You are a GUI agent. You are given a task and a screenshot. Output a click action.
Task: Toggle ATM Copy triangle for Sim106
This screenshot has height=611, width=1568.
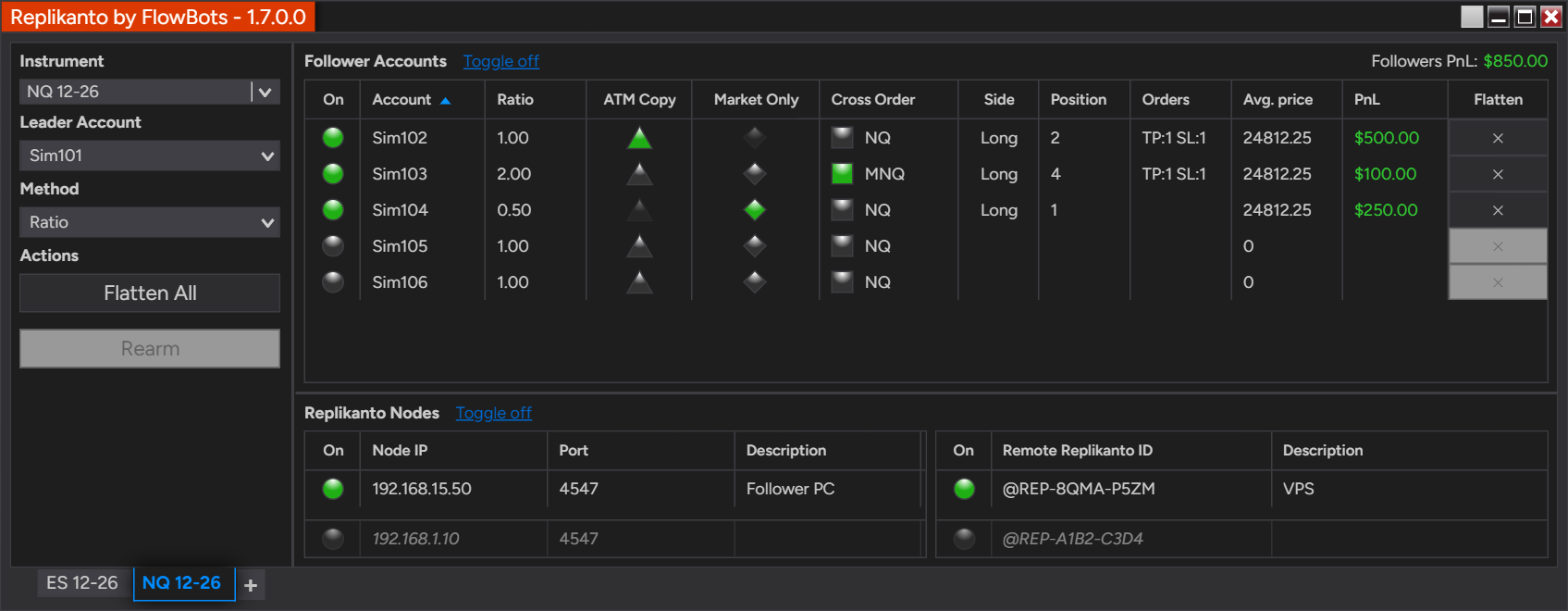coord(639,282)
